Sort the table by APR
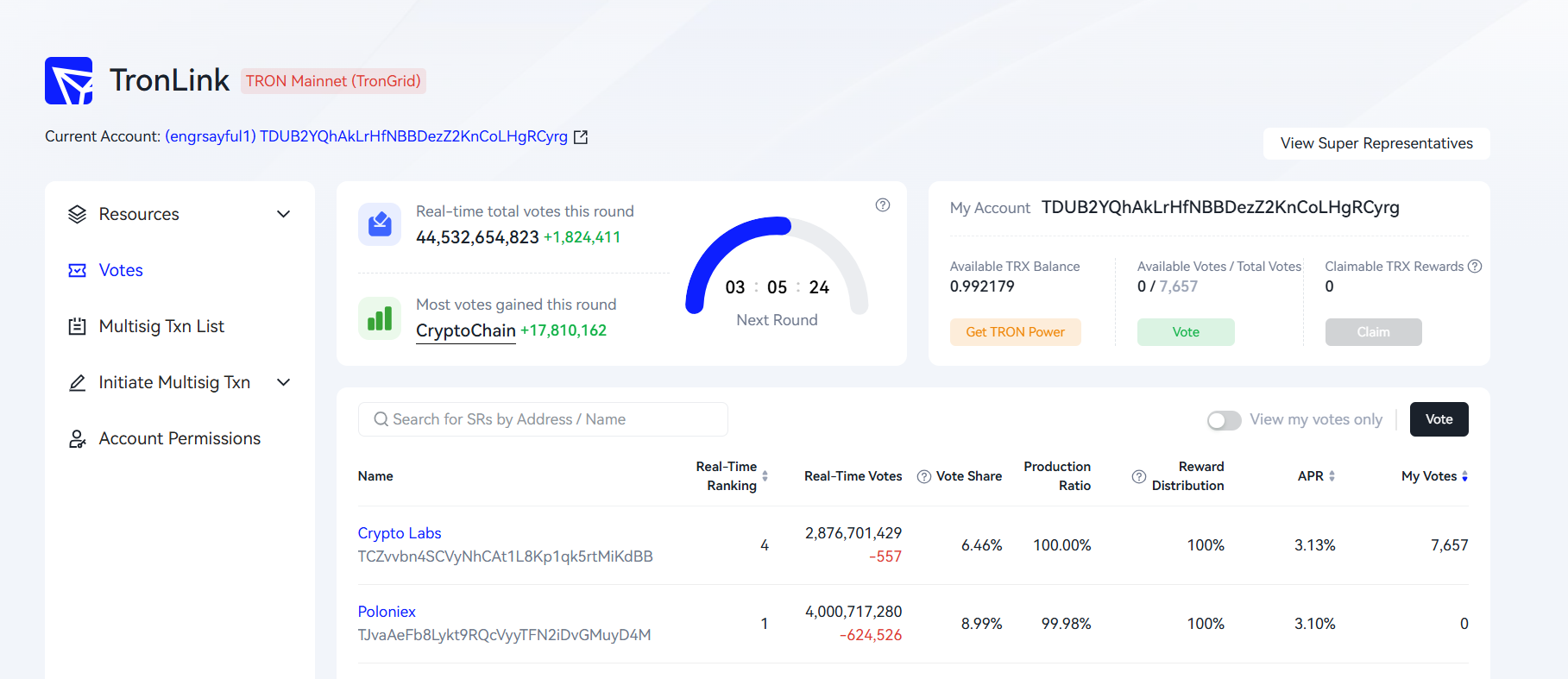The height and width of the screenshot is (679, 1568). [1332, 476]
